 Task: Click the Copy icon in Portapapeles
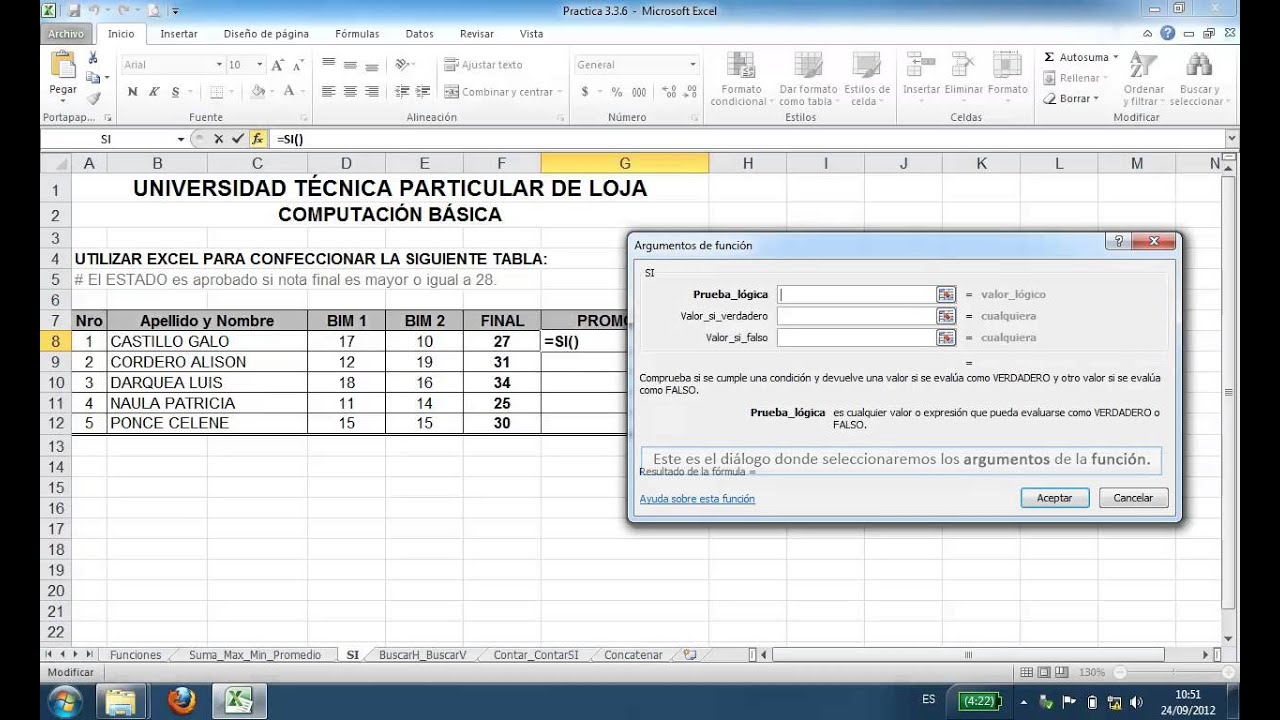(93, 78)
